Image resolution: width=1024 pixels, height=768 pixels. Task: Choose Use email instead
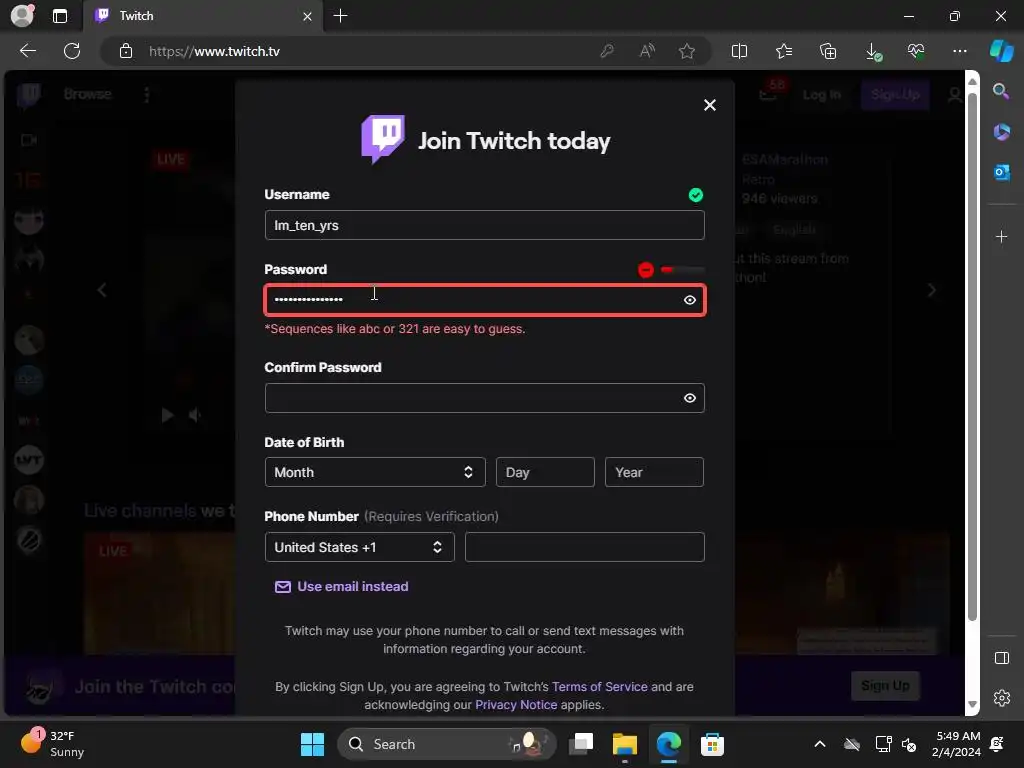(x=342, y=586)
